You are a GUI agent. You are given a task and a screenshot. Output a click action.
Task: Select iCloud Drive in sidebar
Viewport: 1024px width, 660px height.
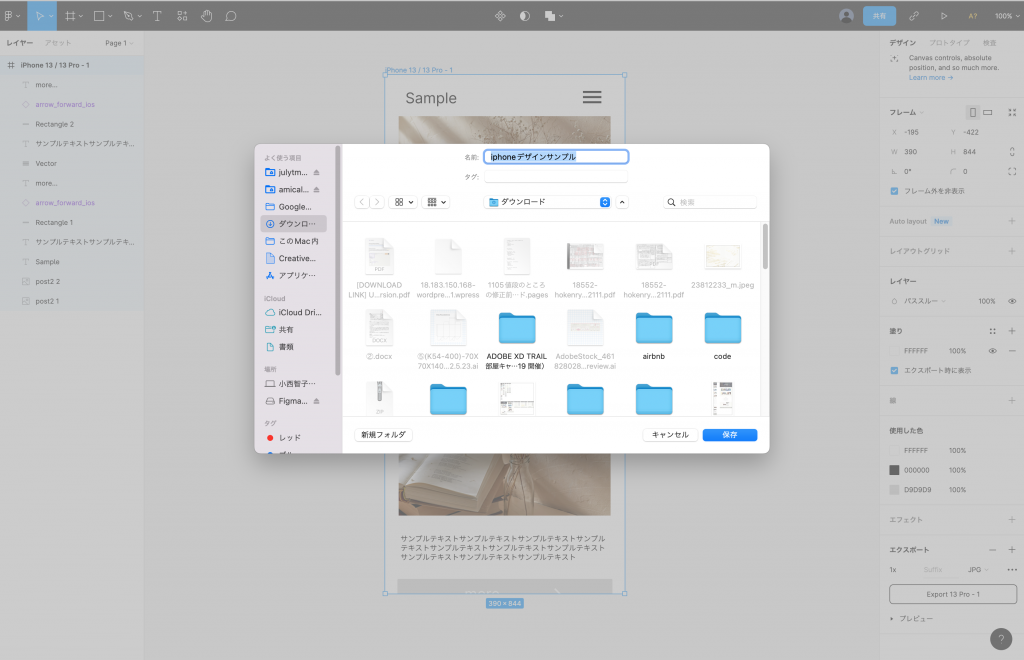tap(293, 313)
